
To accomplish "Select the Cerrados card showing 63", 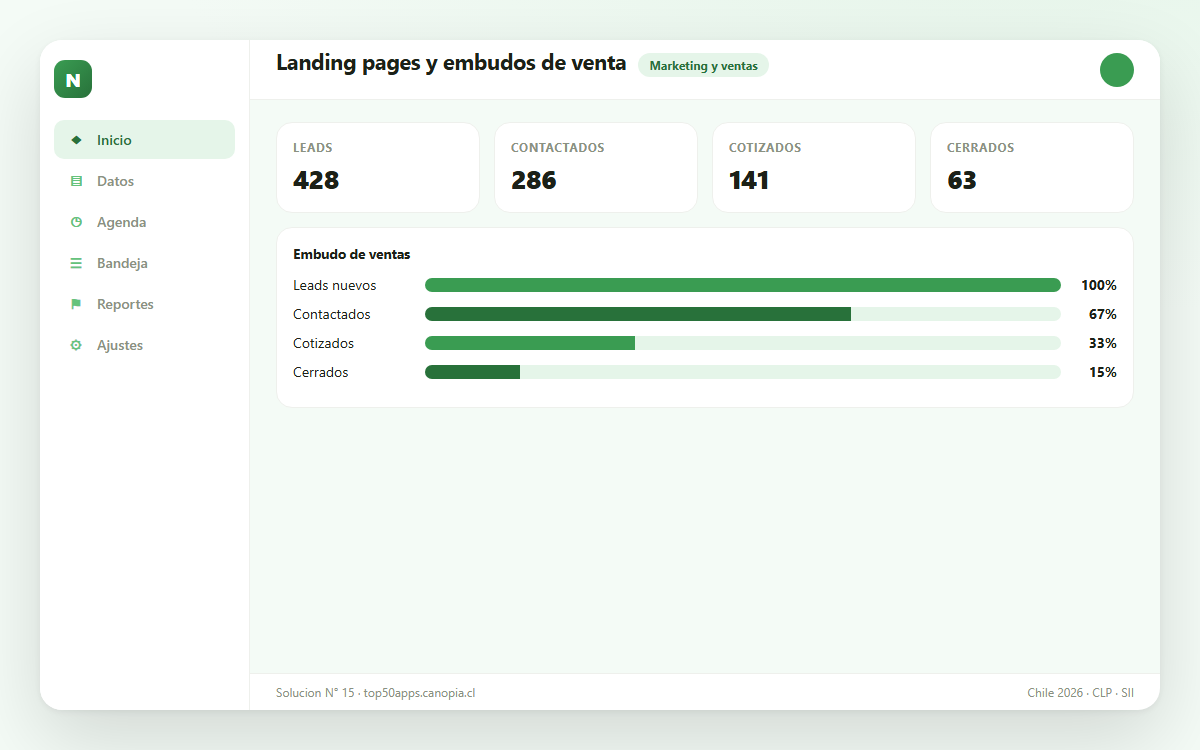I will point(1032,167).
